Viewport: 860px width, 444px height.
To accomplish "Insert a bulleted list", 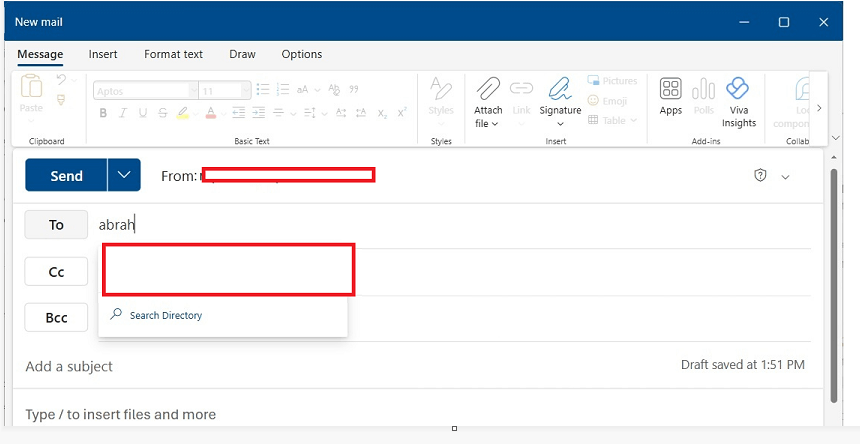I will pyautogui.click(x=263, y=89).
